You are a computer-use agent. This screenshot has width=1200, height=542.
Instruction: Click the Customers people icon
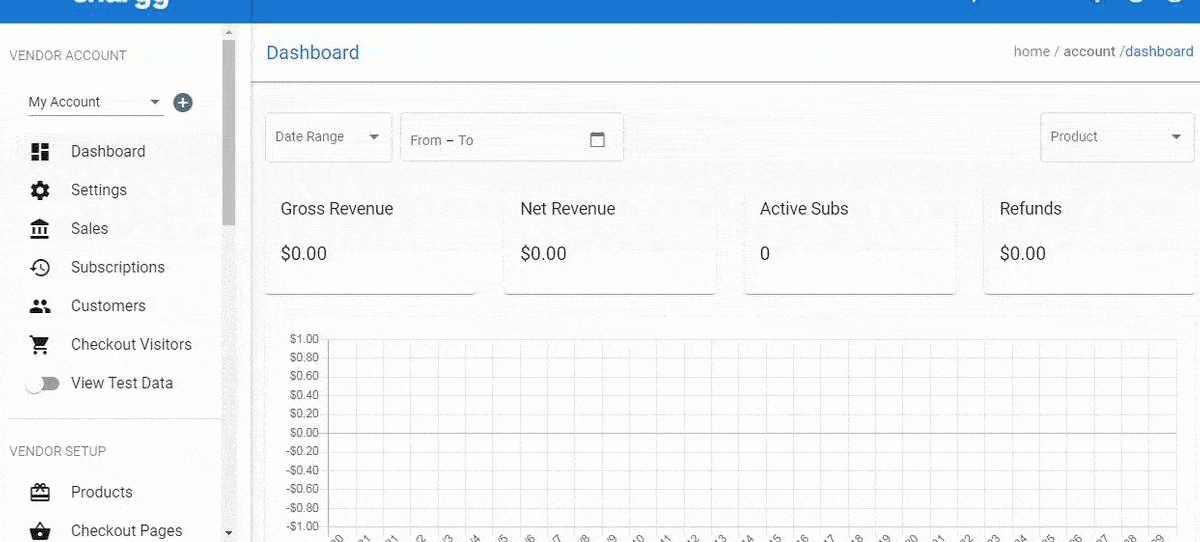[40, 306]
